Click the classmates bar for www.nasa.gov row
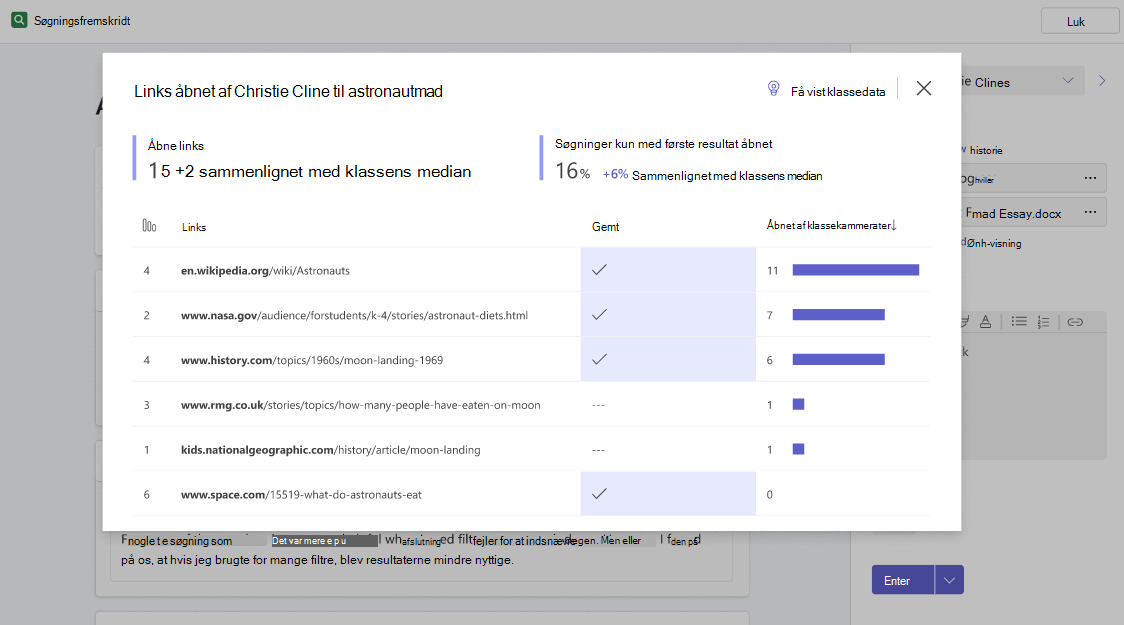The image size is (1124, 625). (839, 315)
